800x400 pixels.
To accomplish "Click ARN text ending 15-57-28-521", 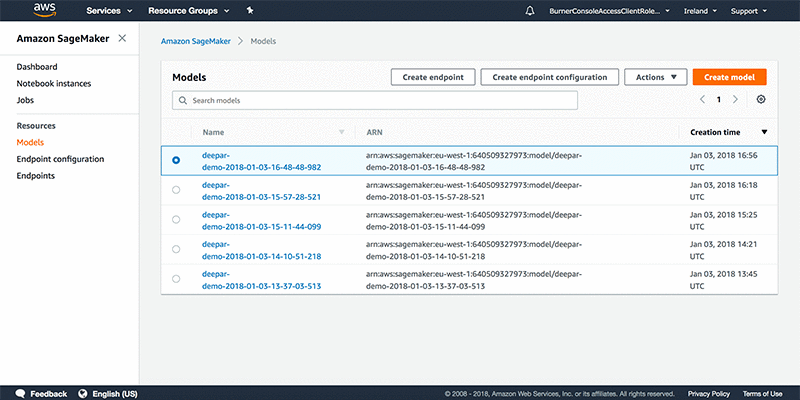I will [x=474, y=190].
